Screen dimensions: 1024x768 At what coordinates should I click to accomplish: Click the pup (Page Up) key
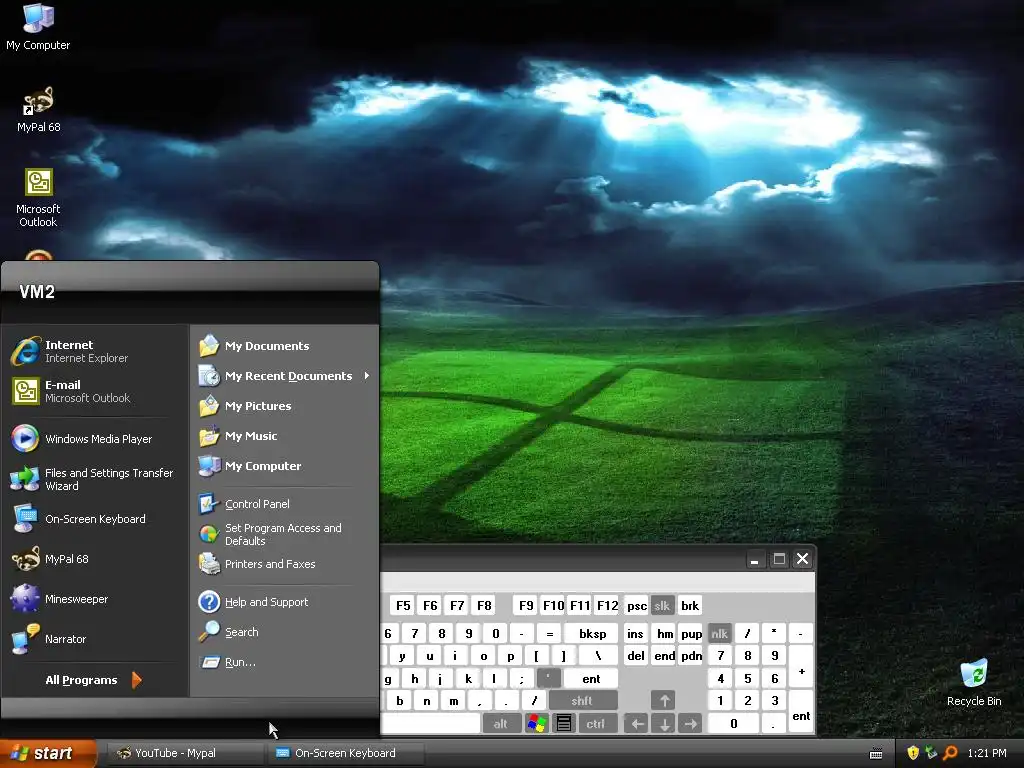click(692, 633)
